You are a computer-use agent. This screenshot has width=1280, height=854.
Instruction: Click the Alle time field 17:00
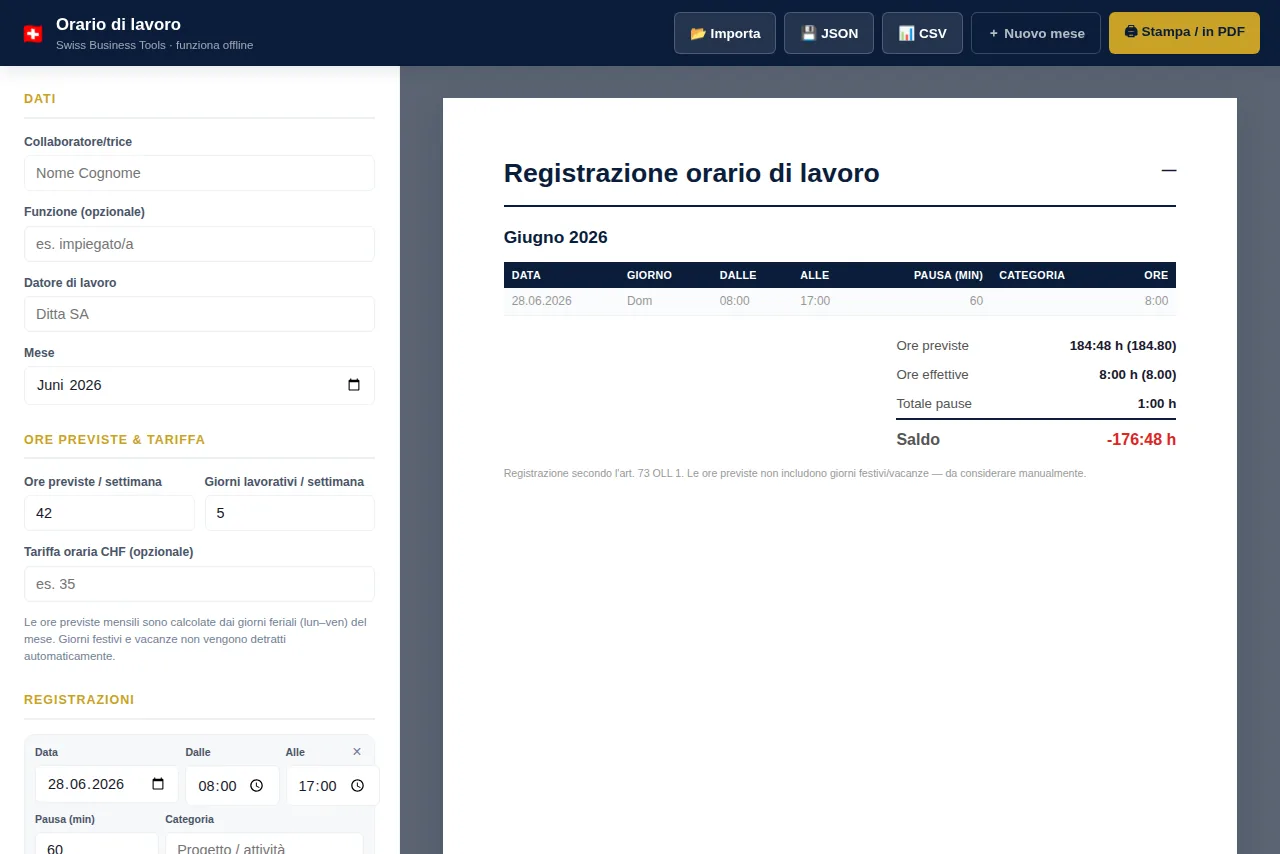[x=332, y=785]
